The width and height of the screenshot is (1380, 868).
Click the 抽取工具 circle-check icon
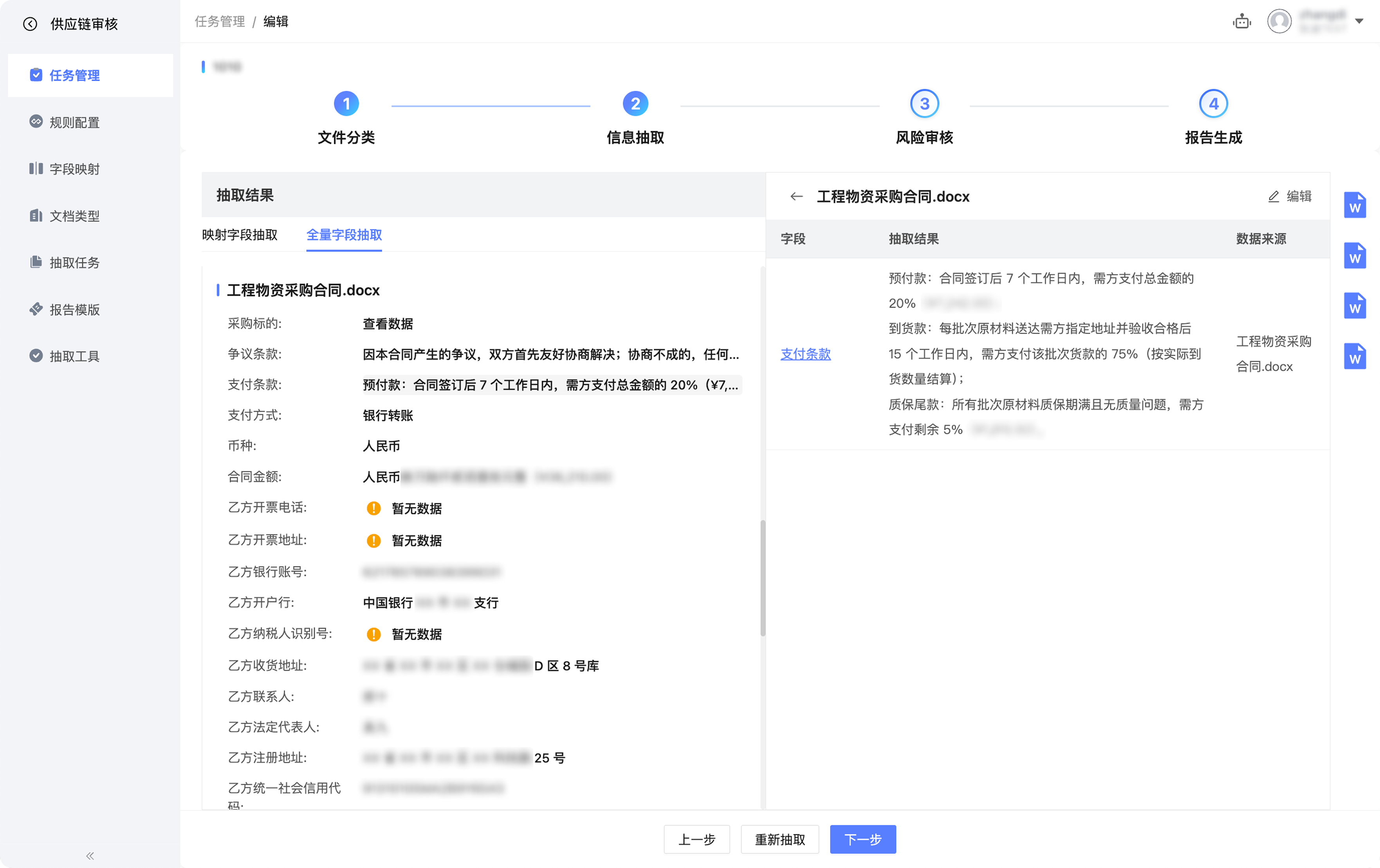pyautogui.click(x=36, y=356)
